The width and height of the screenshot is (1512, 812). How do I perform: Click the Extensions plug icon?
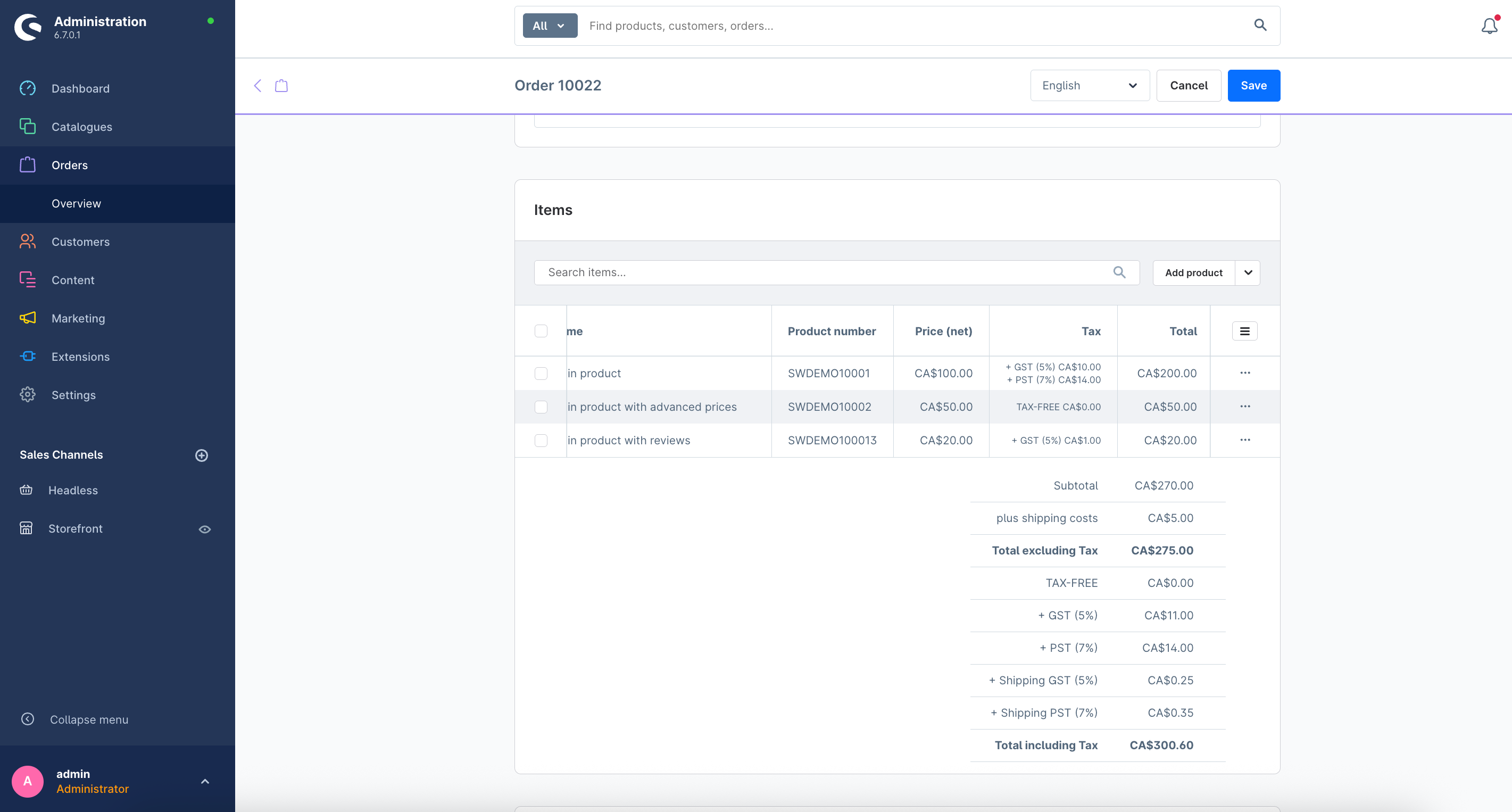(x=28, y=357)
